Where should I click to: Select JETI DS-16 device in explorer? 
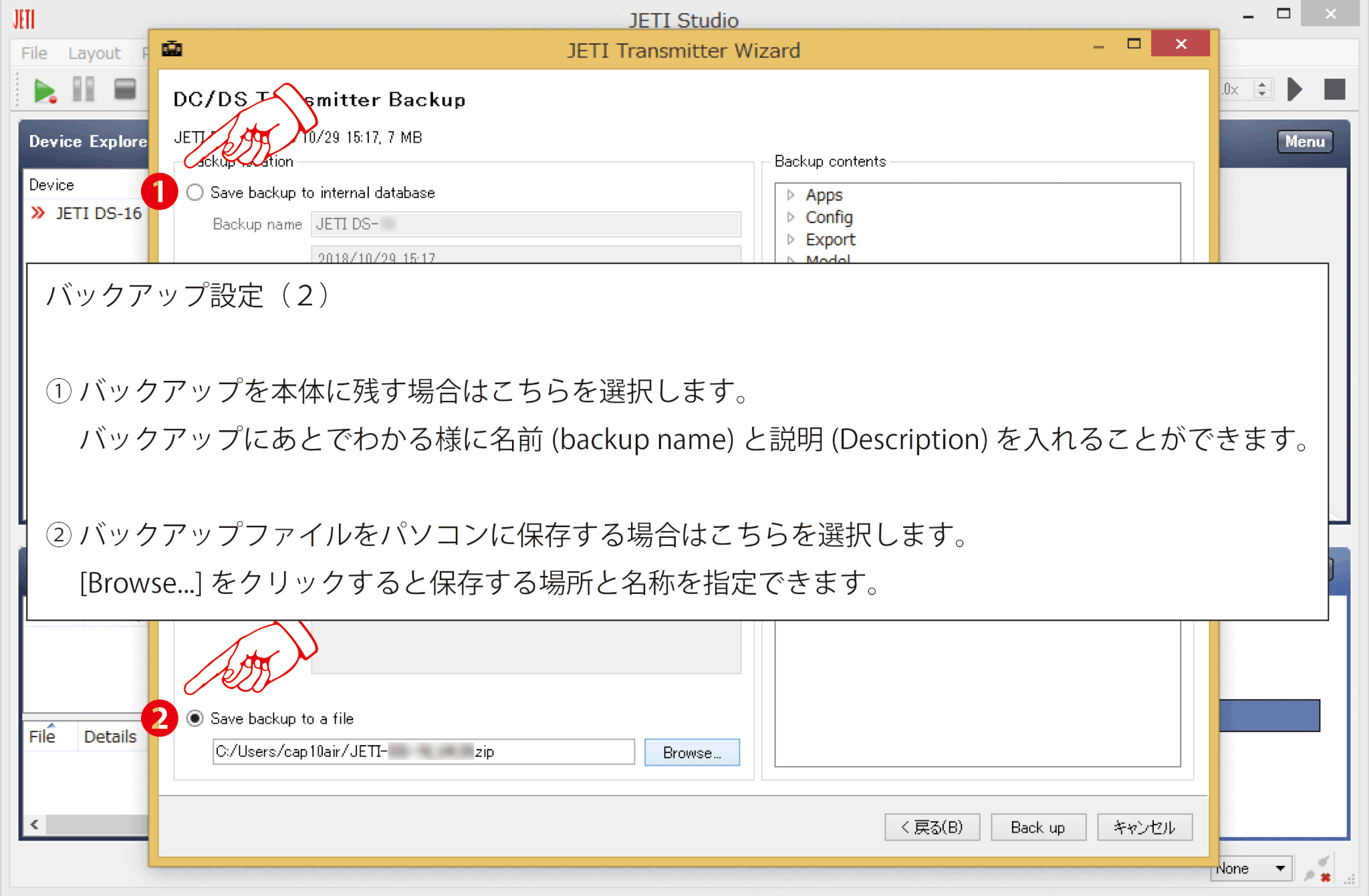[x=98, y=213]
